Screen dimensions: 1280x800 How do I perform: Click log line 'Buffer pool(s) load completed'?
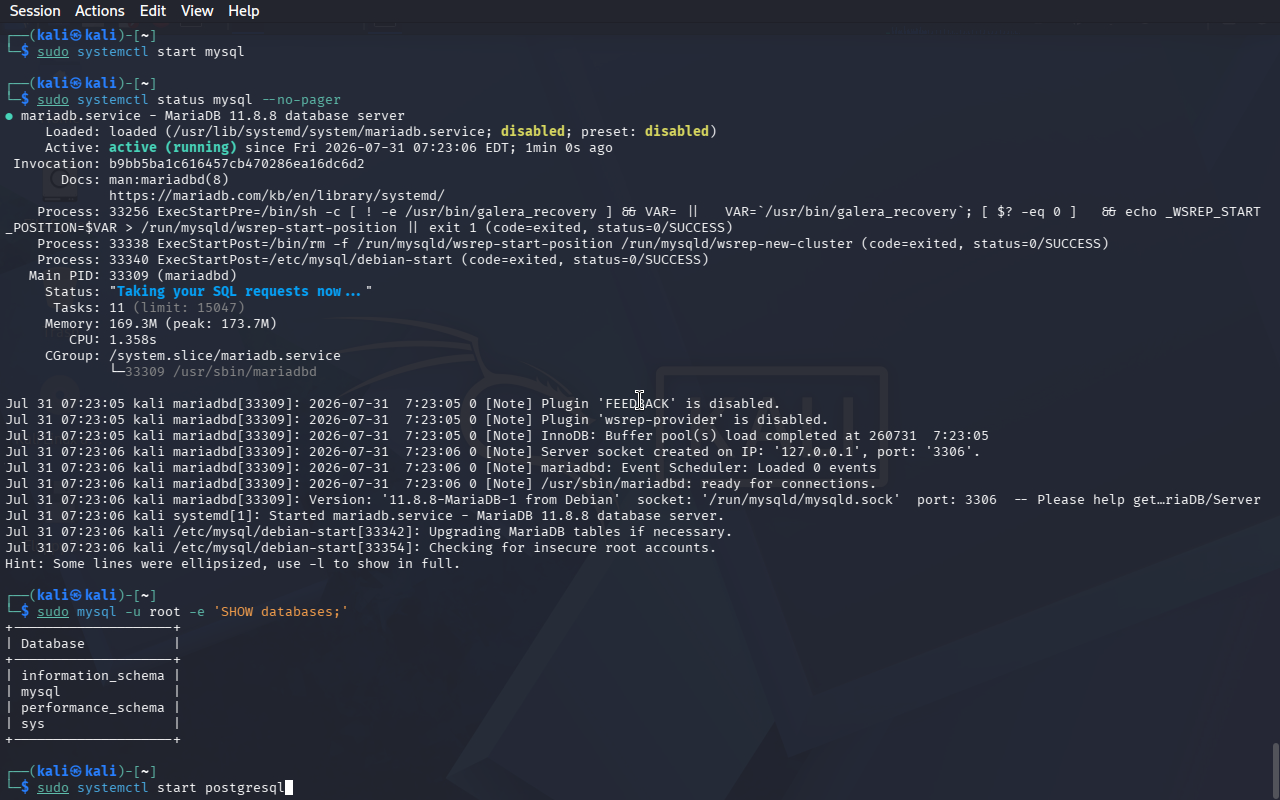tap(496, 435)
